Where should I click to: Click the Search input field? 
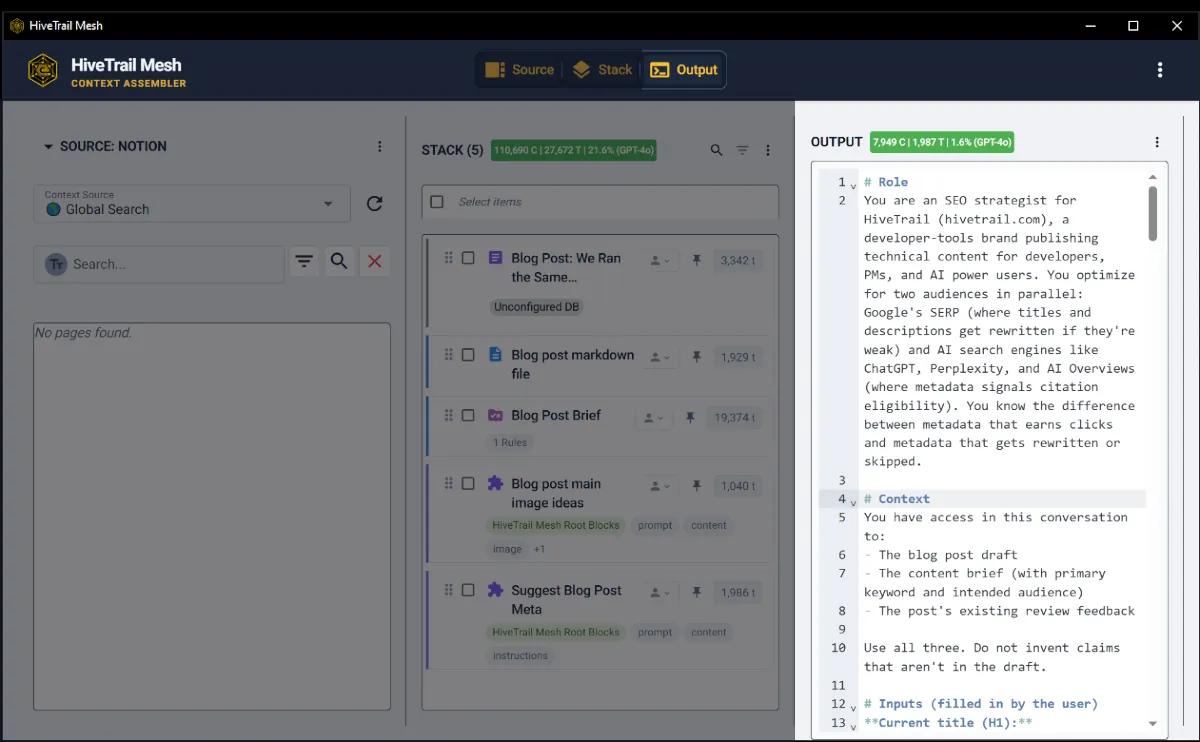click(160, 264)
